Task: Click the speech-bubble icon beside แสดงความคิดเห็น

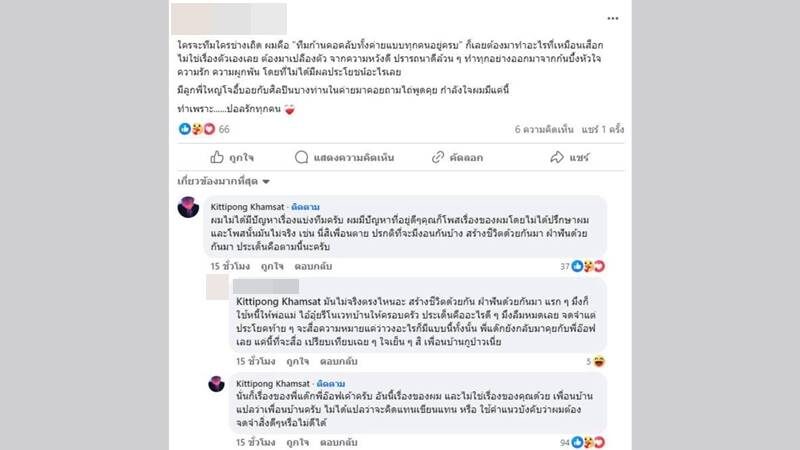Action: coord(302,157)
